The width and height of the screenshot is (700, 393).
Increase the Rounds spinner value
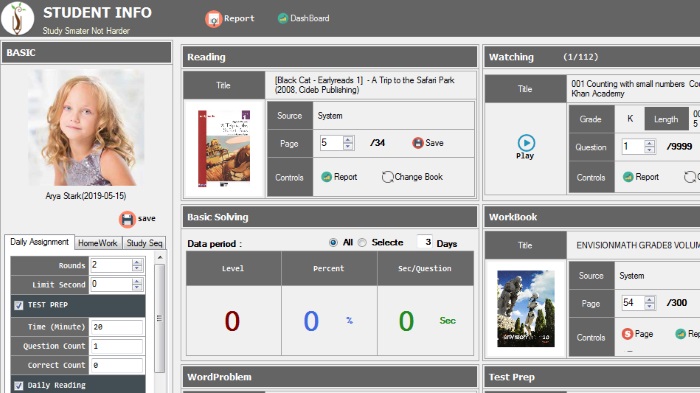coord(137,262)
